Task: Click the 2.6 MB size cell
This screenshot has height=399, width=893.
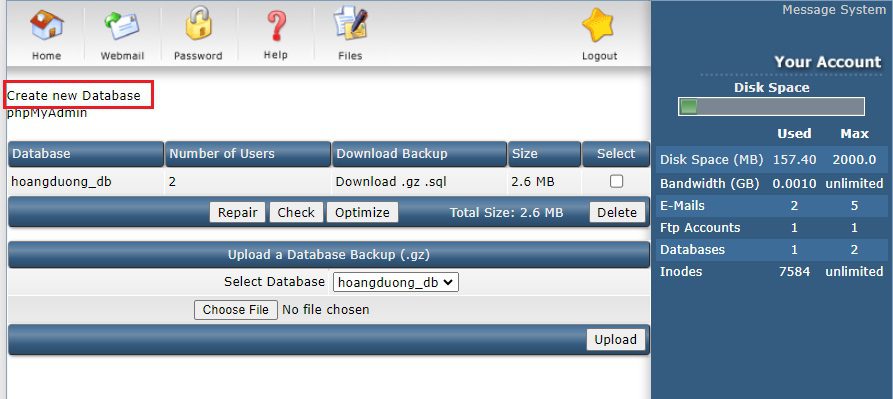Action: point(532,182)
